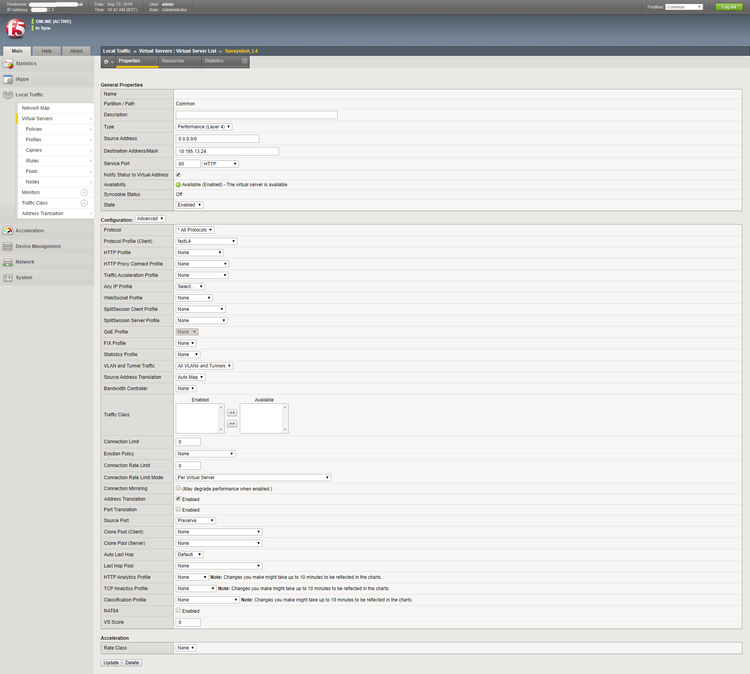Select the Statistics tab in tab bar
The image size is (750, 674).
[x=214, y=61]
